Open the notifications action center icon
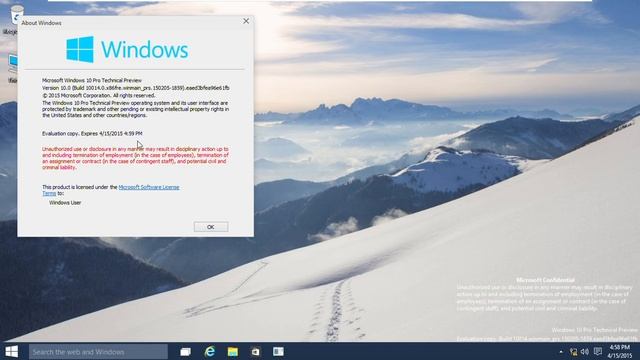640x360 pixels. pyautogui.click(x=598, y=351)
